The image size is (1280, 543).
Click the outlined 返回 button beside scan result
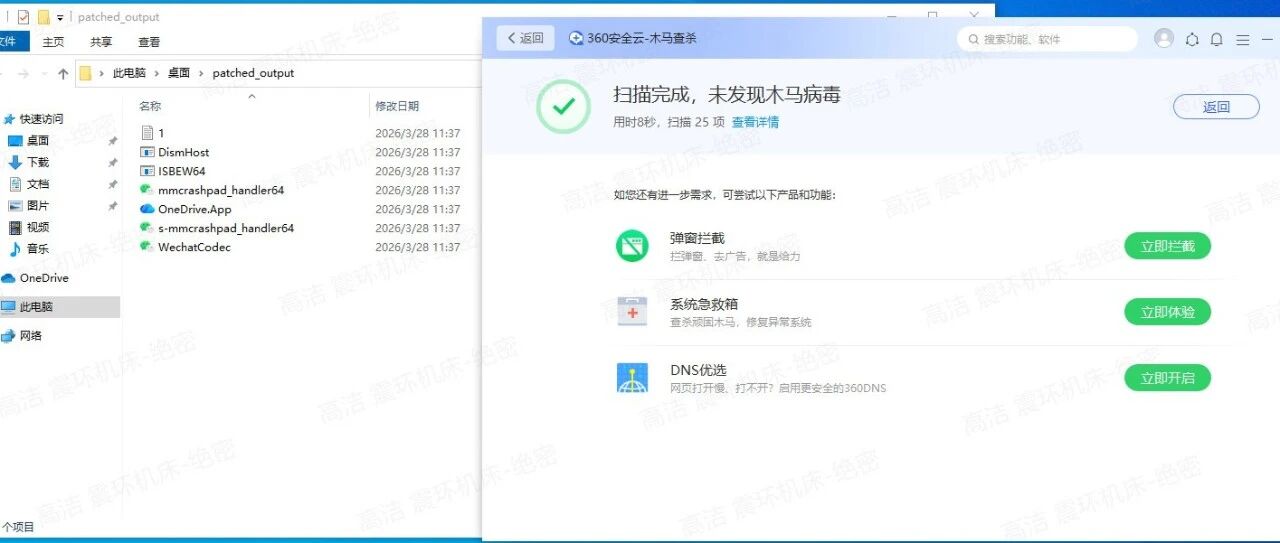1216,107
